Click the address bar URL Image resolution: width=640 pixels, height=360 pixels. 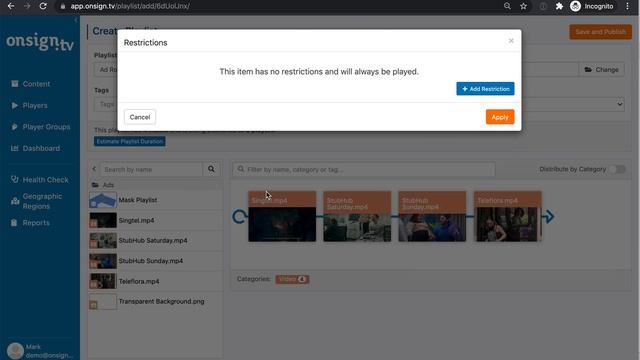pos(130,6)
